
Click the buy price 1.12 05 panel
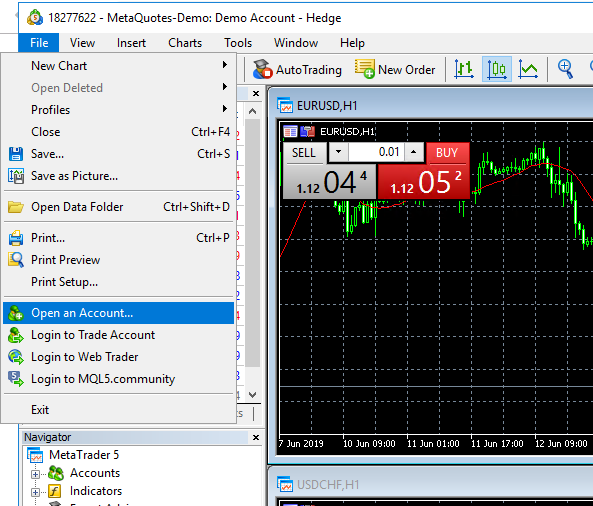point(424,182)
